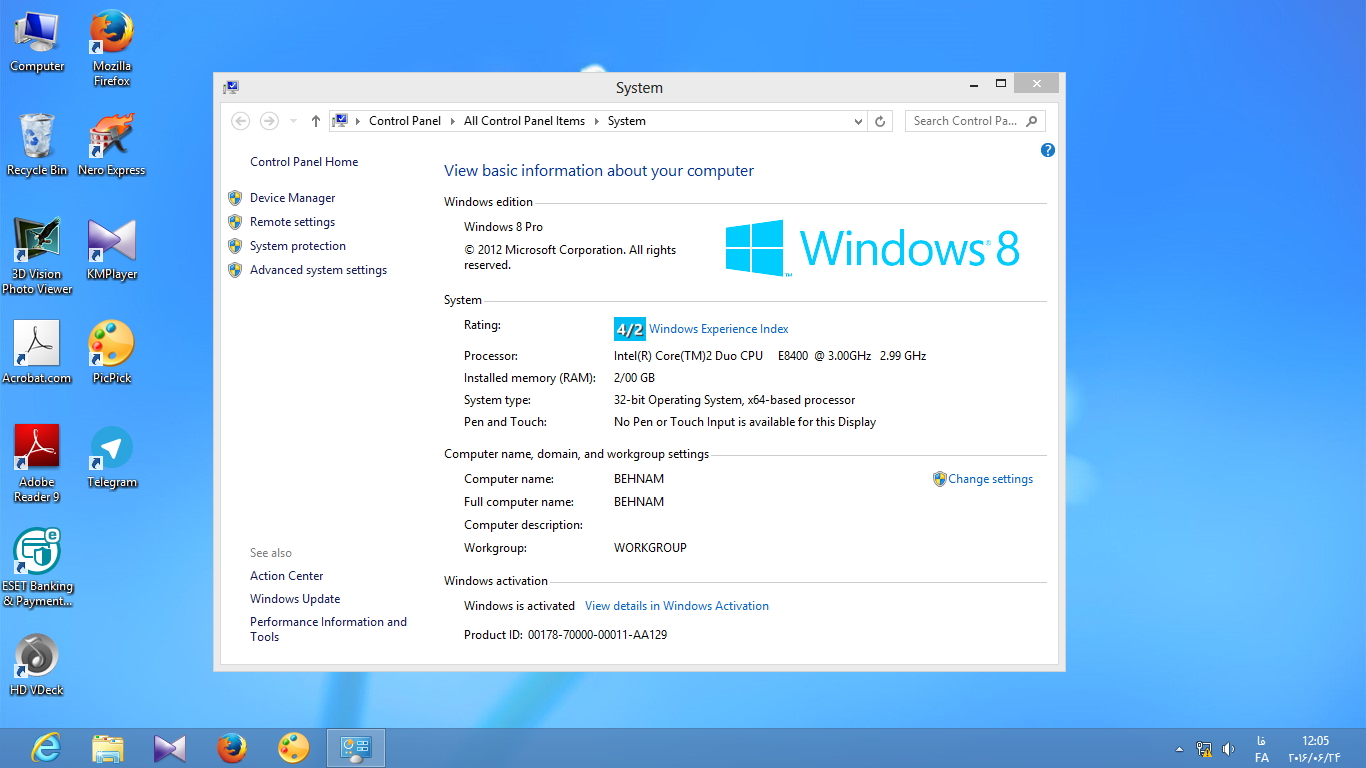This screenshot has width=1366, height=768.
Task: Expand the address bar history dropdown
Action: click(x=858, y=121)
